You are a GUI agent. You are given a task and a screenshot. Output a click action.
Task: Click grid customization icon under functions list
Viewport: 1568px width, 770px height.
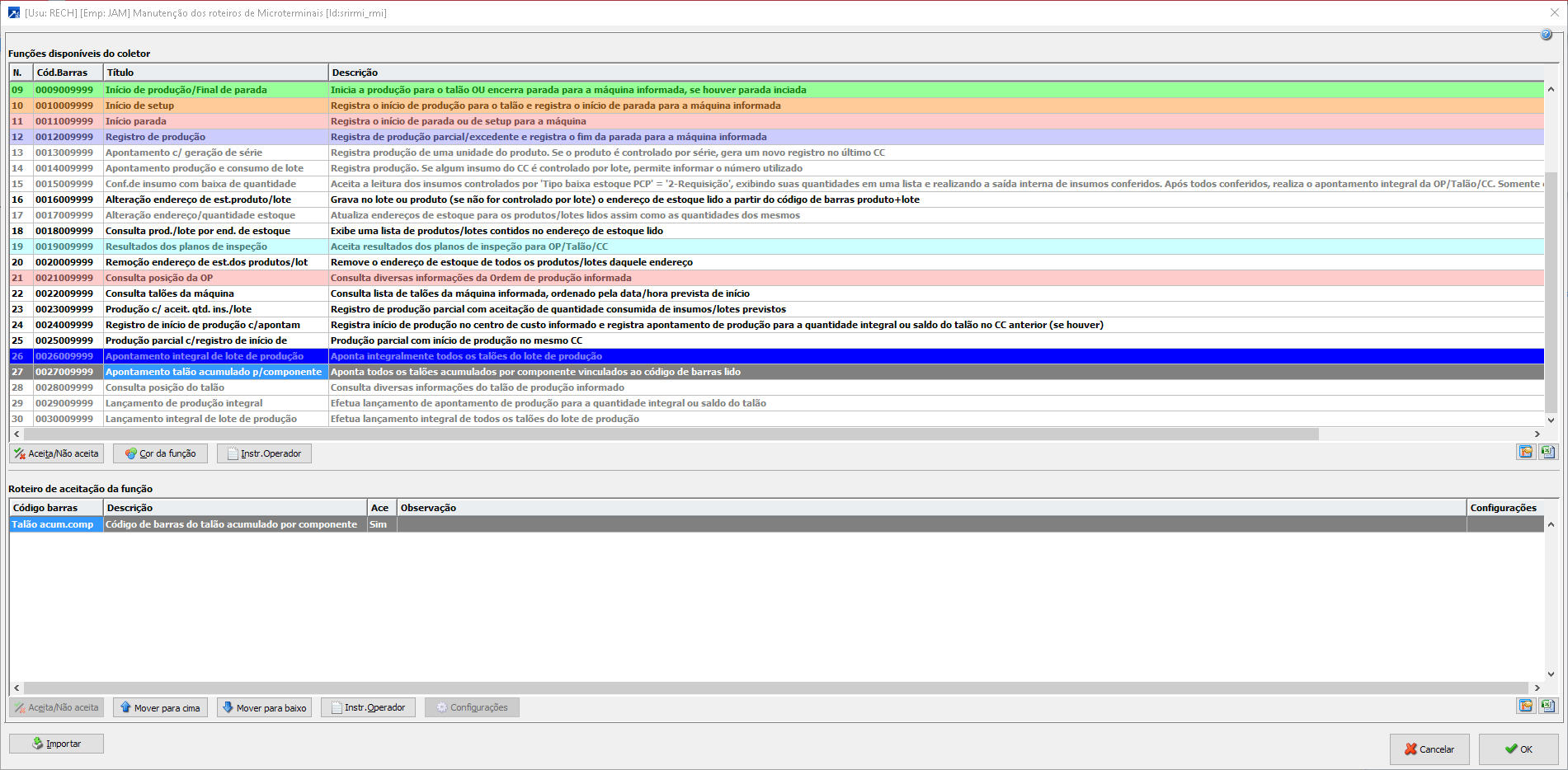[x=1526, y=452]
